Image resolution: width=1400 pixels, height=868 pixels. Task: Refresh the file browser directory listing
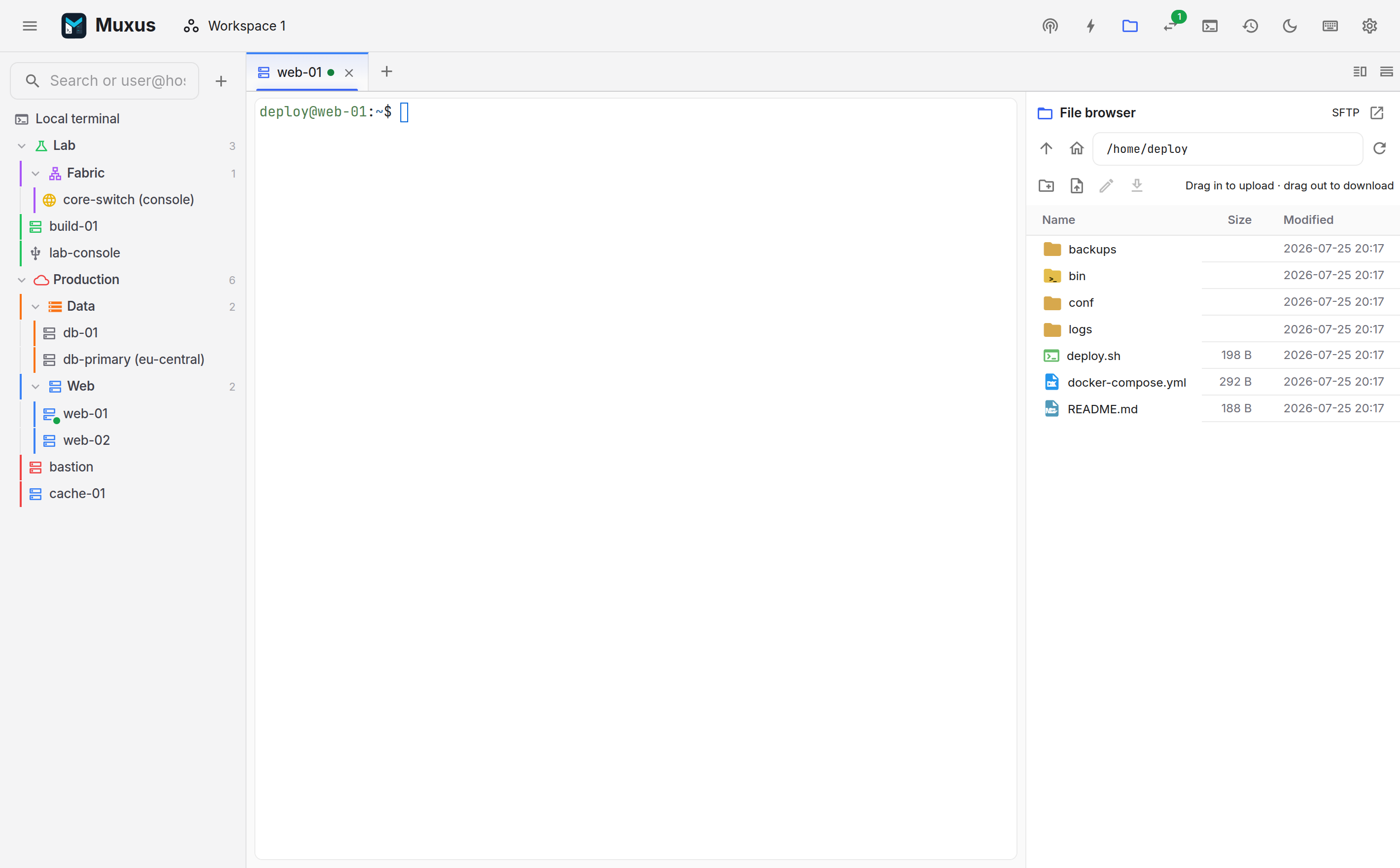[1379, 148]
